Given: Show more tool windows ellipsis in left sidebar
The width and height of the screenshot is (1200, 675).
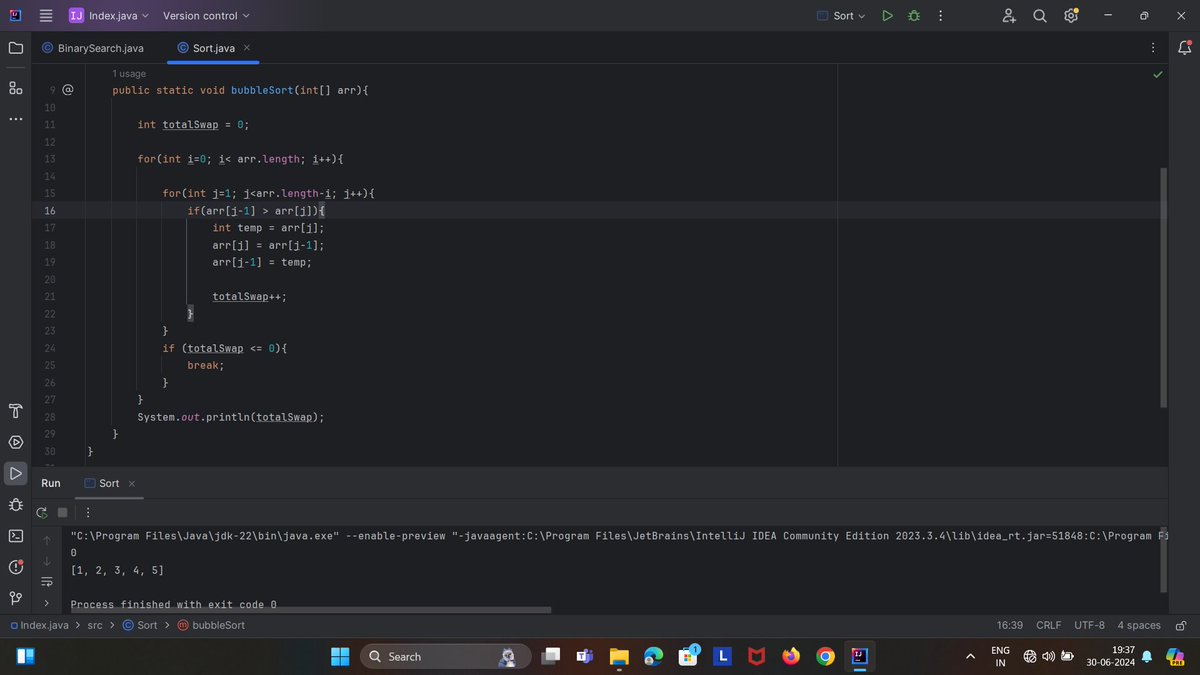Looking at the screenshot, I should 15,119.
